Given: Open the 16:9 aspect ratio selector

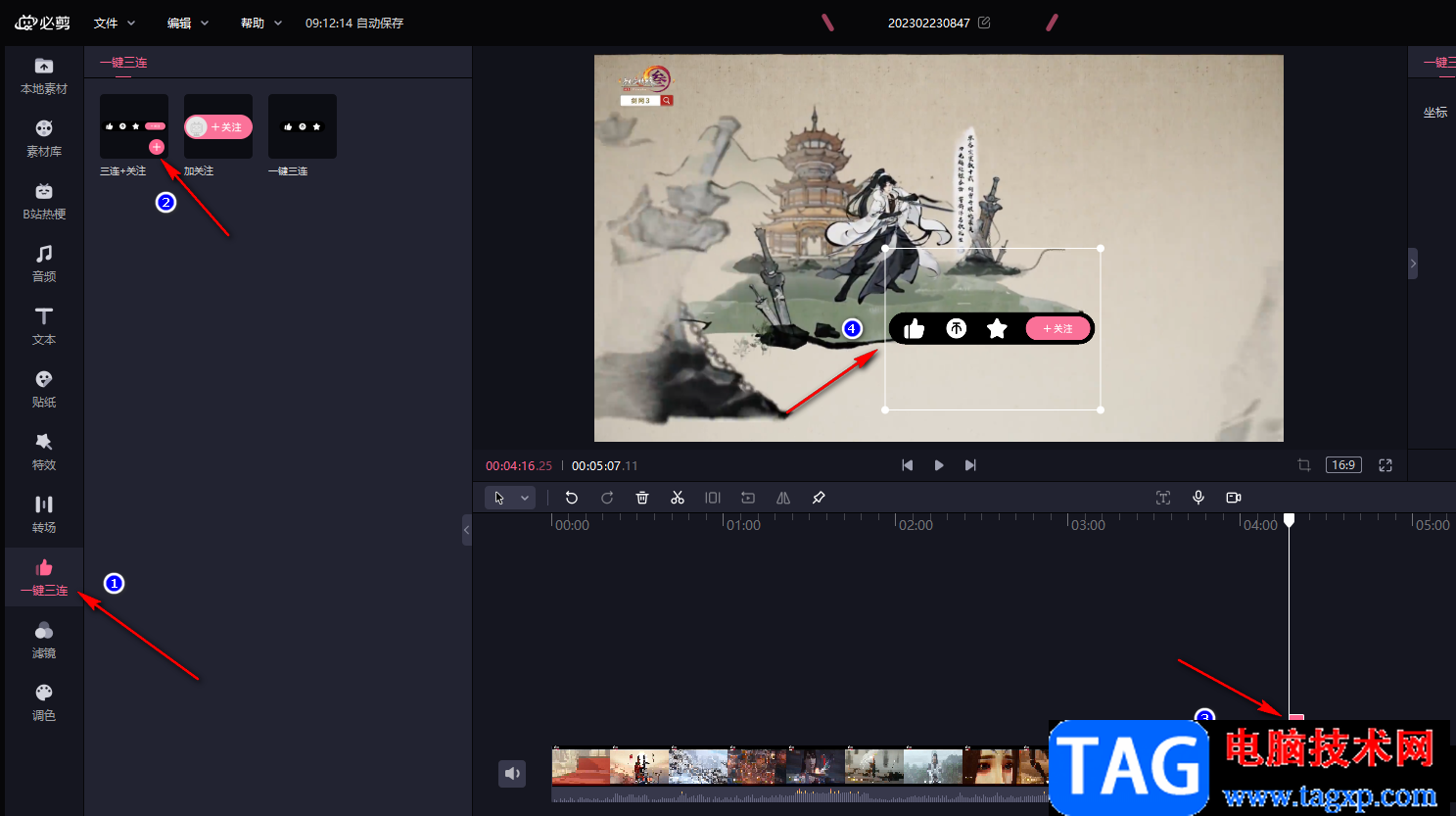Looking at the screenshot, I should pyautogui.click(x=1343, y=465).
